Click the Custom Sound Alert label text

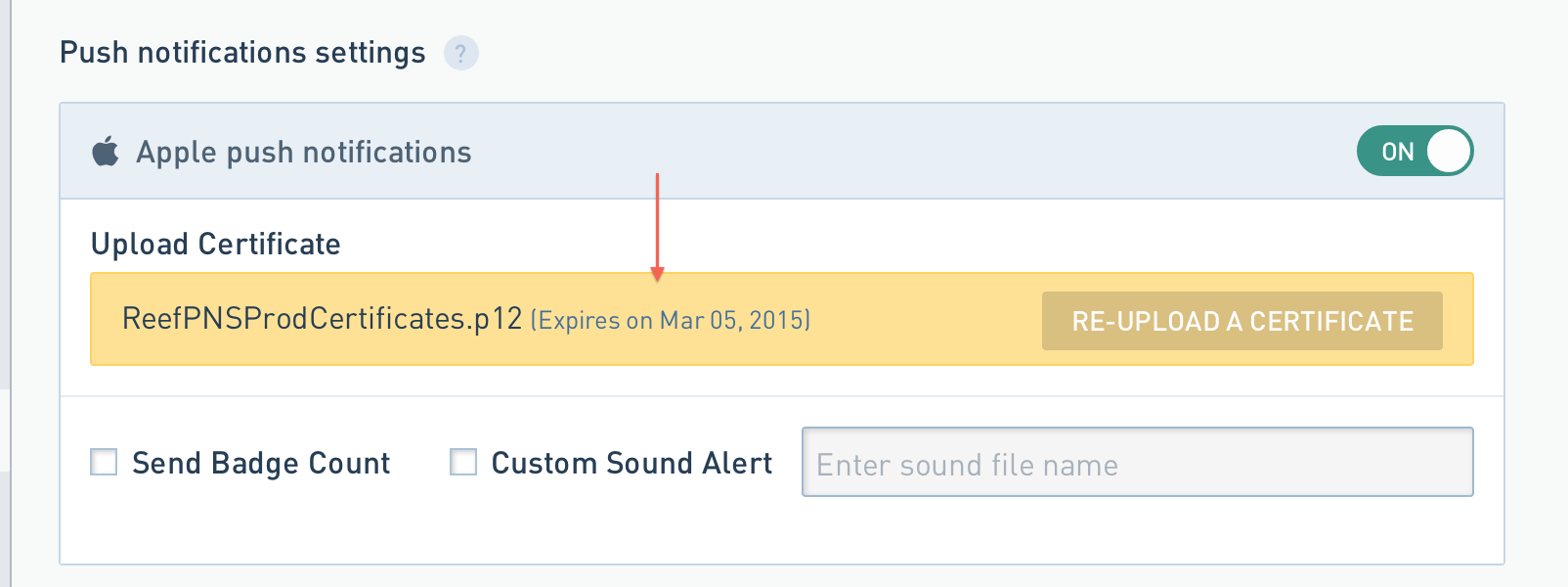[632, 463]
